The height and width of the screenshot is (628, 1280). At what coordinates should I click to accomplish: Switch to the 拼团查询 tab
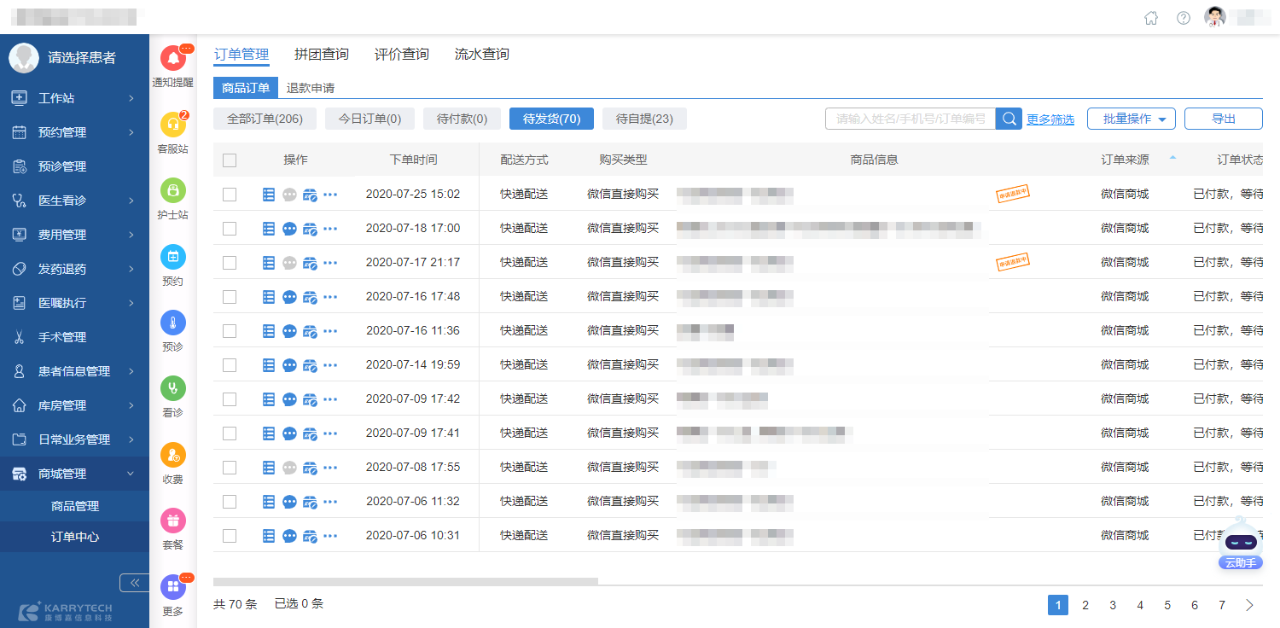[x=321, y=54]
